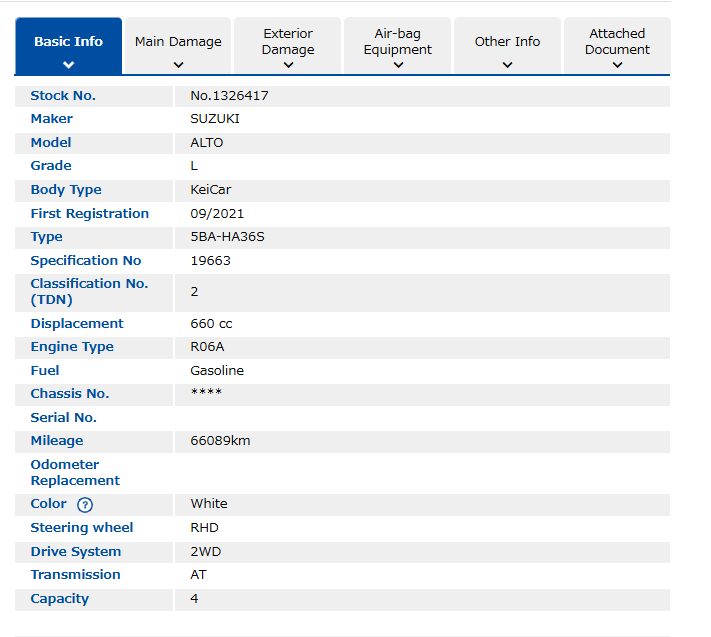The height and width of the screenshot is (637, 711).
Task: Click the mileage value 66089km
Action: [x=220, y=441]
